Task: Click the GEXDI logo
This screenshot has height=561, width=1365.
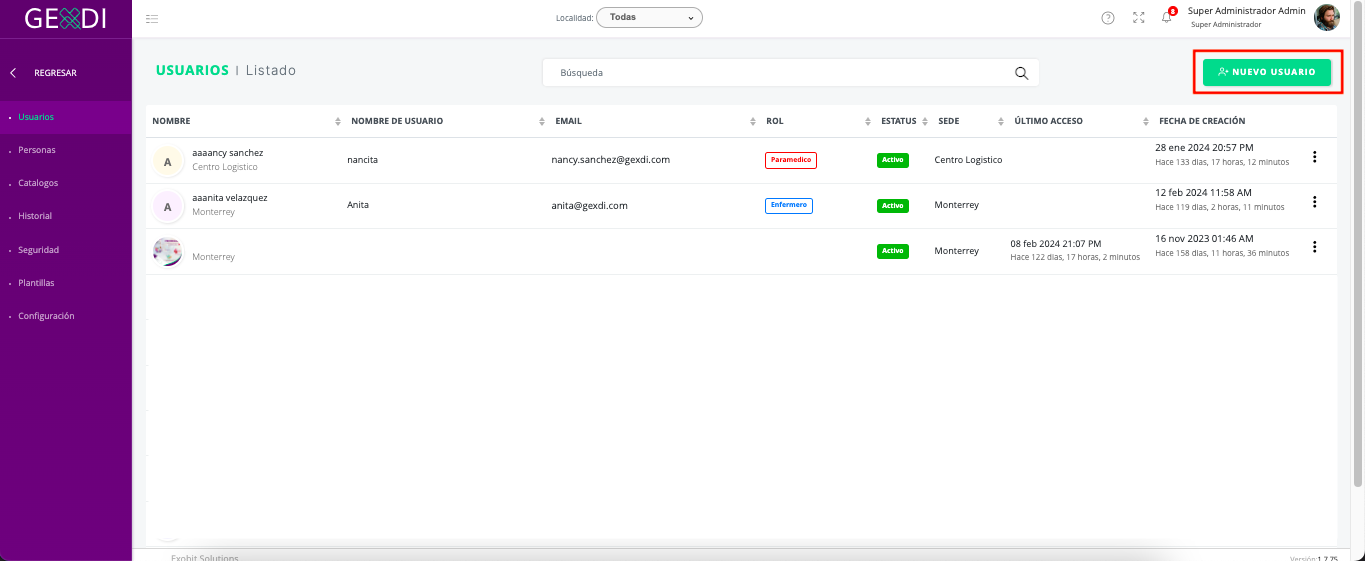Action: point(66,18)
